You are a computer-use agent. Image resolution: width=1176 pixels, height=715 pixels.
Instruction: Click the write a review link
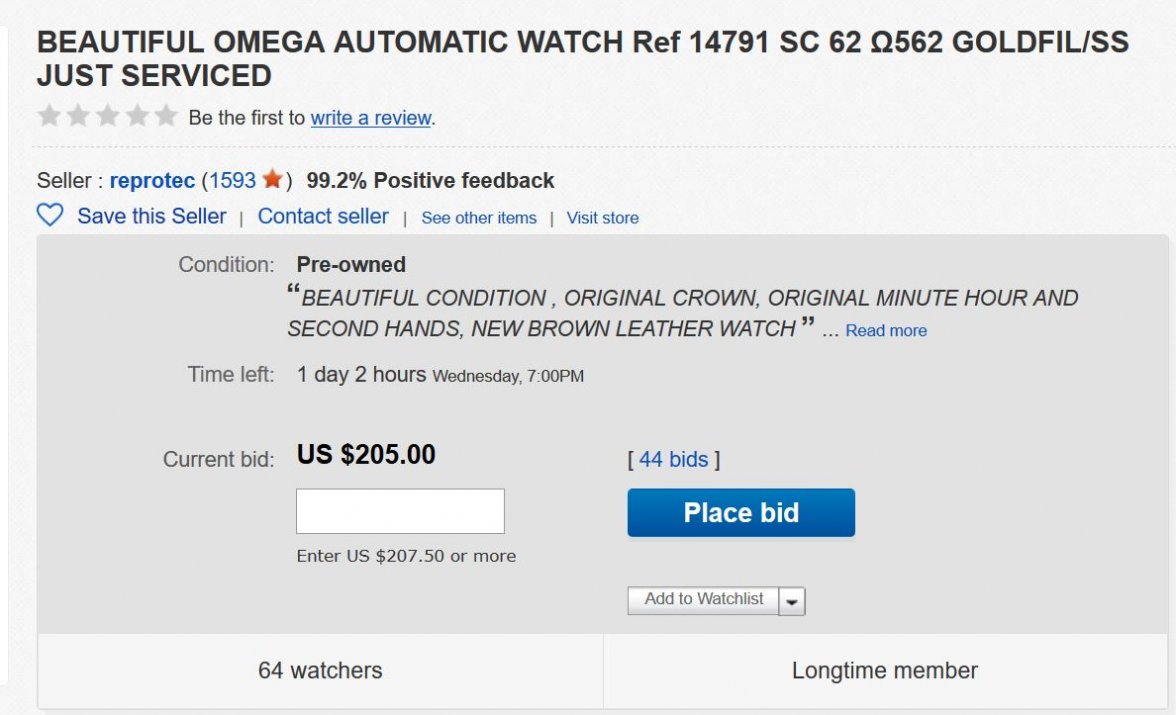point(370,118)
